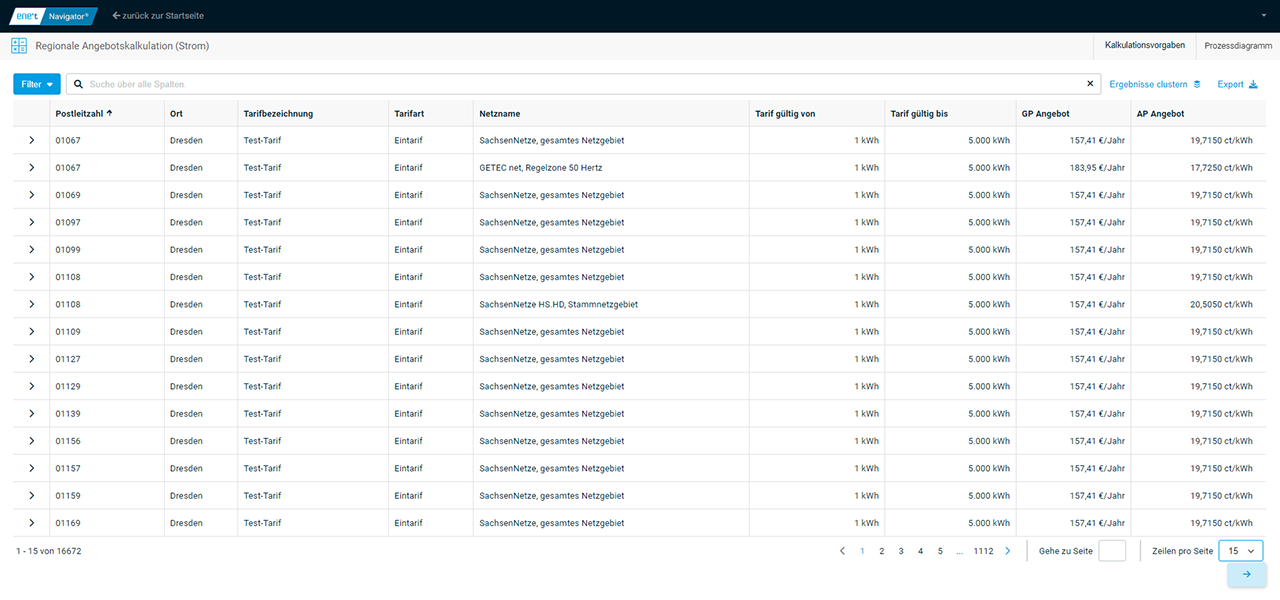Click the enet Navigator logo
This screenshot has width=1280, height=600.
click(x=53, y=16)
